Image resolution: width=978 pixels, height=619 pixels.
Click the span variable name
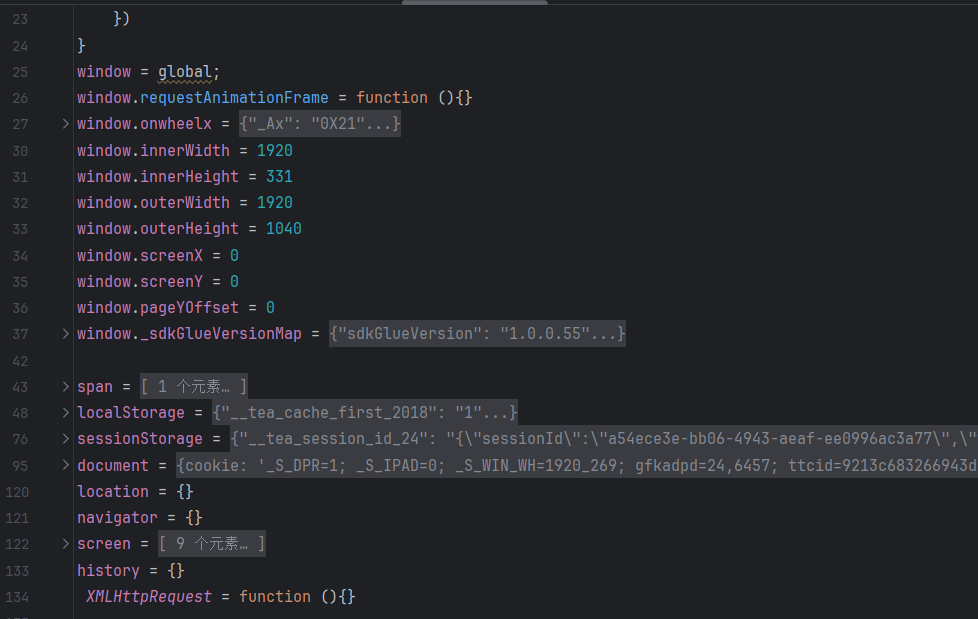tap(95, 387)
